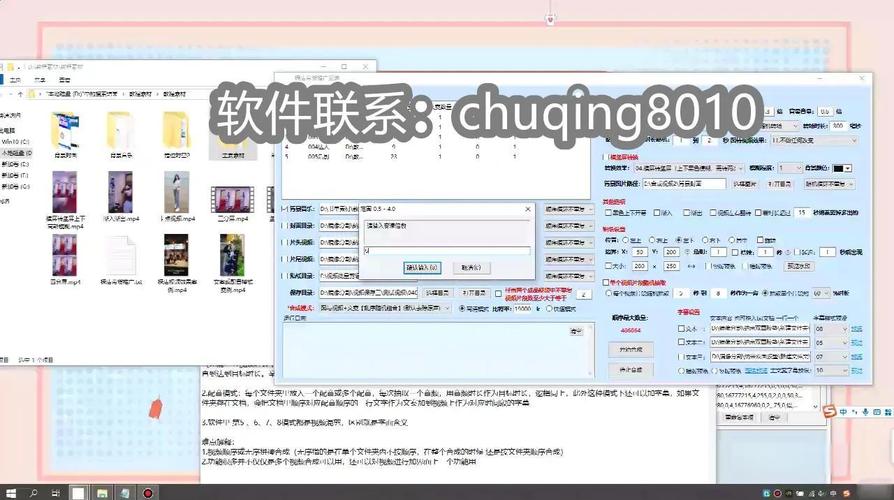Select the radio button left of 比特率
This screenshot has width=894, height=500.
point(462,308)
